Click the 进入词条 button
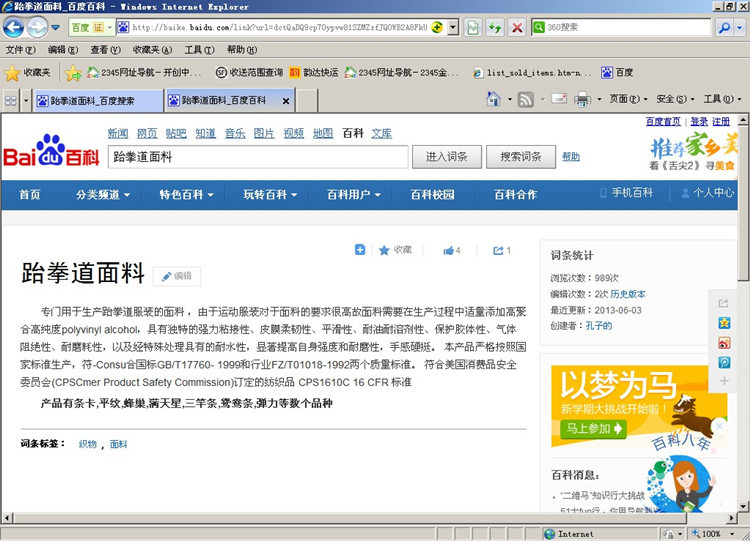The height and width of the screenshot is (541, 750). pyautogui.click(x=446, y=157)
